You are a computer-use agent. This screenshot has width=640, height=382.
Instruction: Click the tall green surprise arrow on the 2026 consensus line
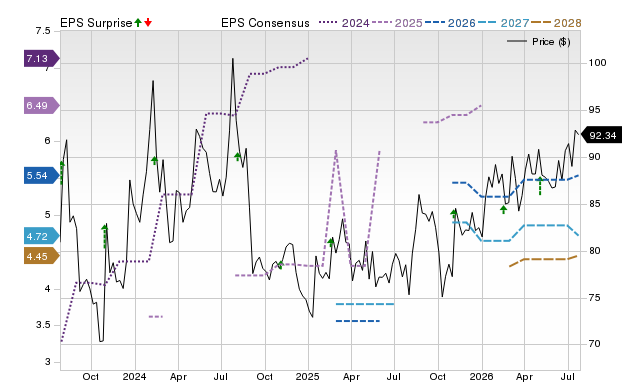tap(540, 186)
